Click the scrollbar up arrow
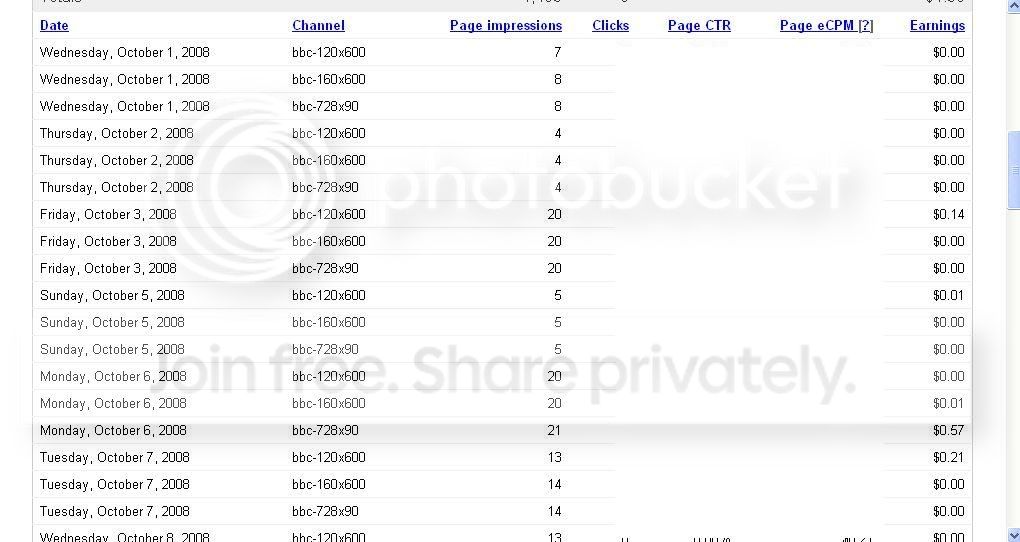The height and width of the screenshot is (542, 1020). pos(1013,5)
